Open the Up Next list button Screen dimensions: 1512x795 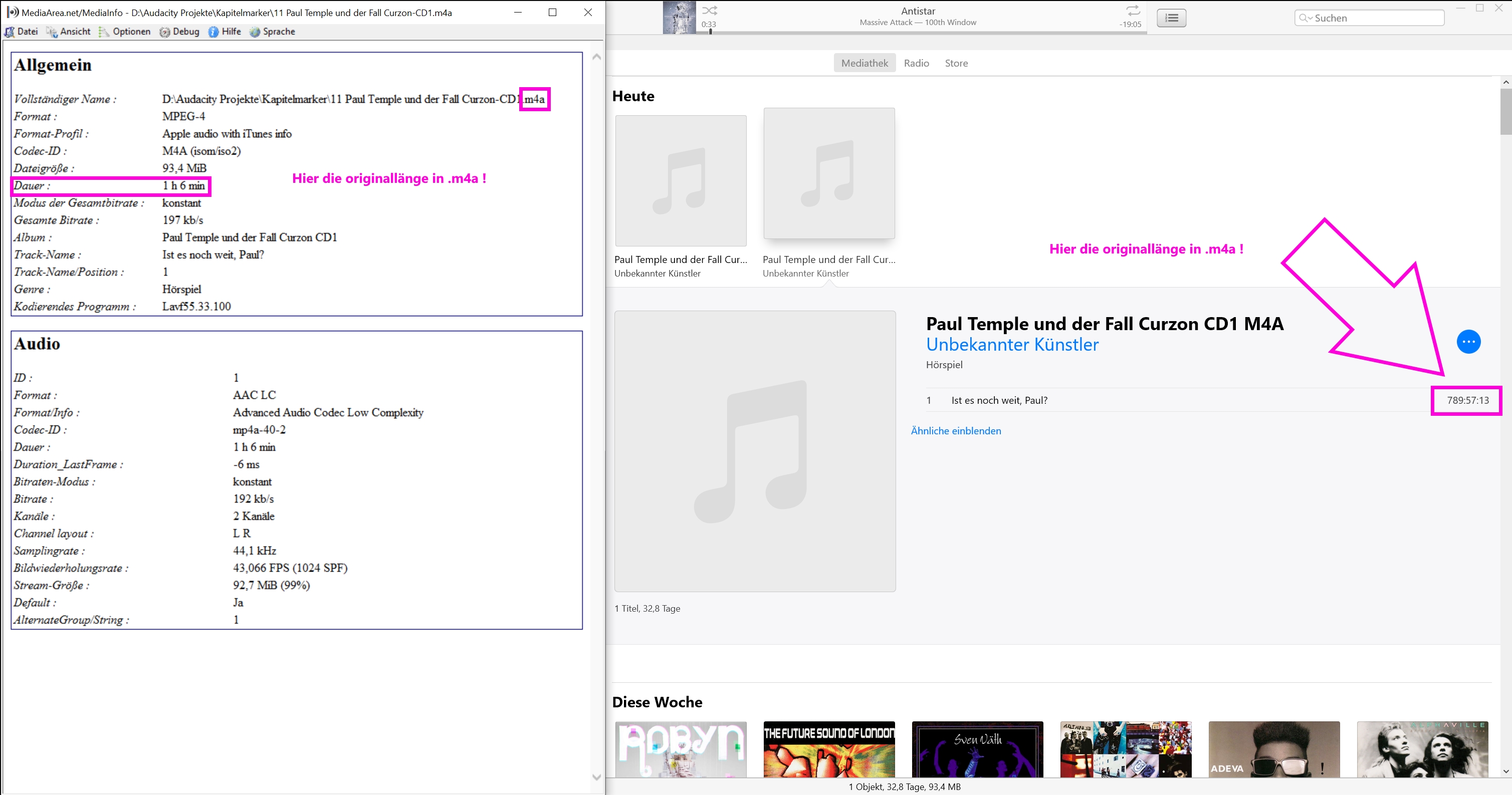pos(1171,18)
